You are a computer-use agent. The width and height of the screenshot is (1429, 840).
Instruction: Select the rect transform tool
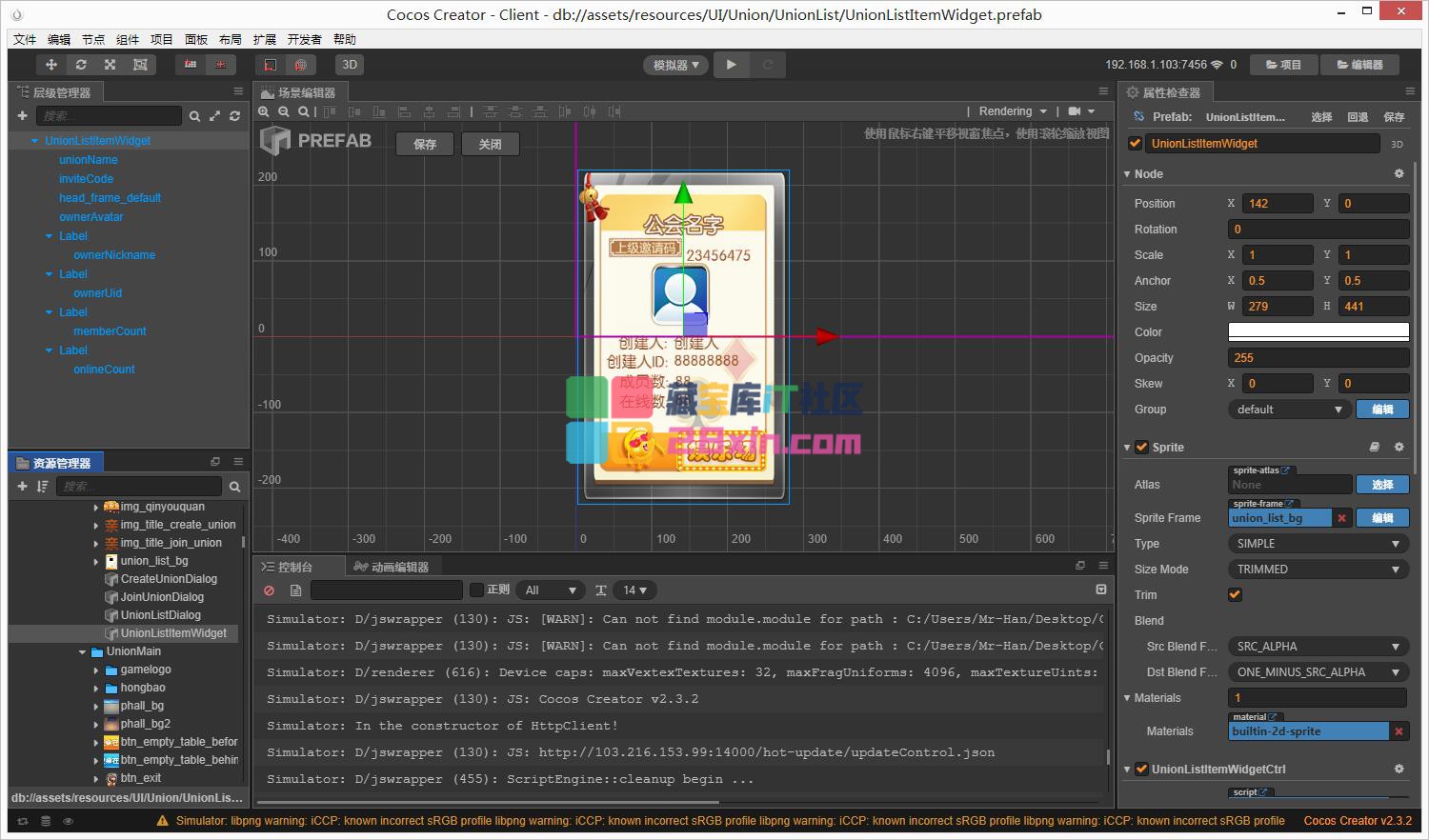click(x=140, y=65)
